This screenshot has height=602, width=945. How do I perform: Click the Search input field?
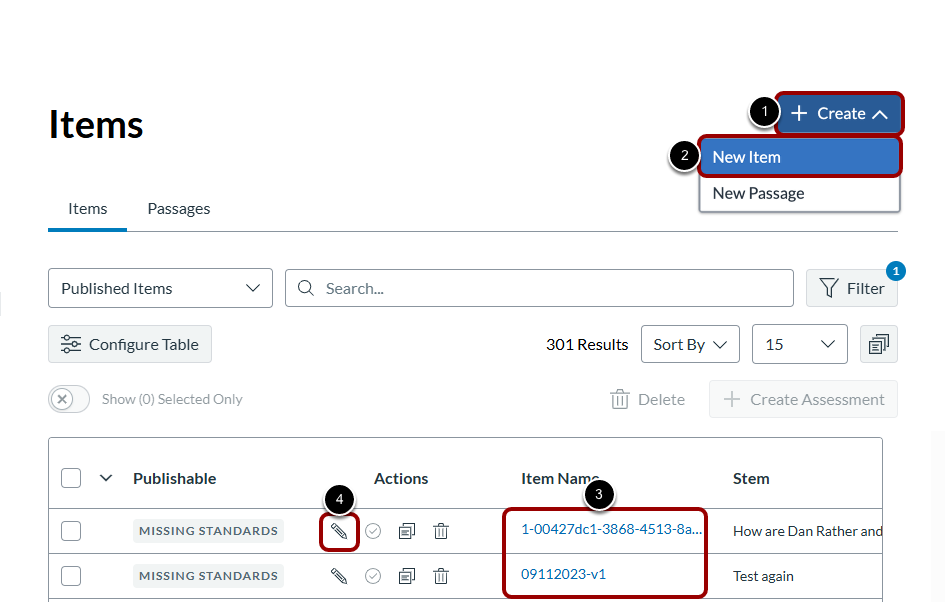click(539, 288)
